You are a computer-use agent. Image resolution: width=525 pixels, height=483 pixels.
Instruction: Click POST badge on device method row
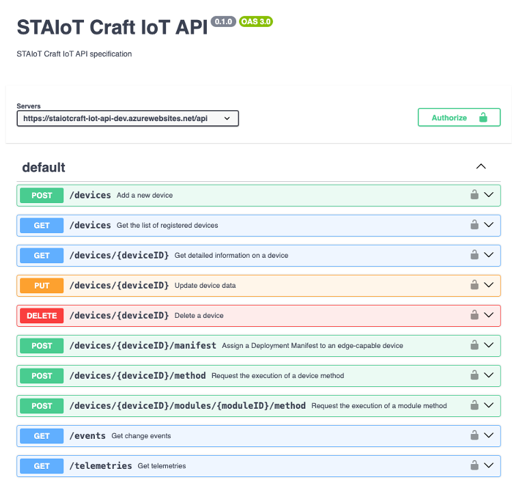[42, 376]
